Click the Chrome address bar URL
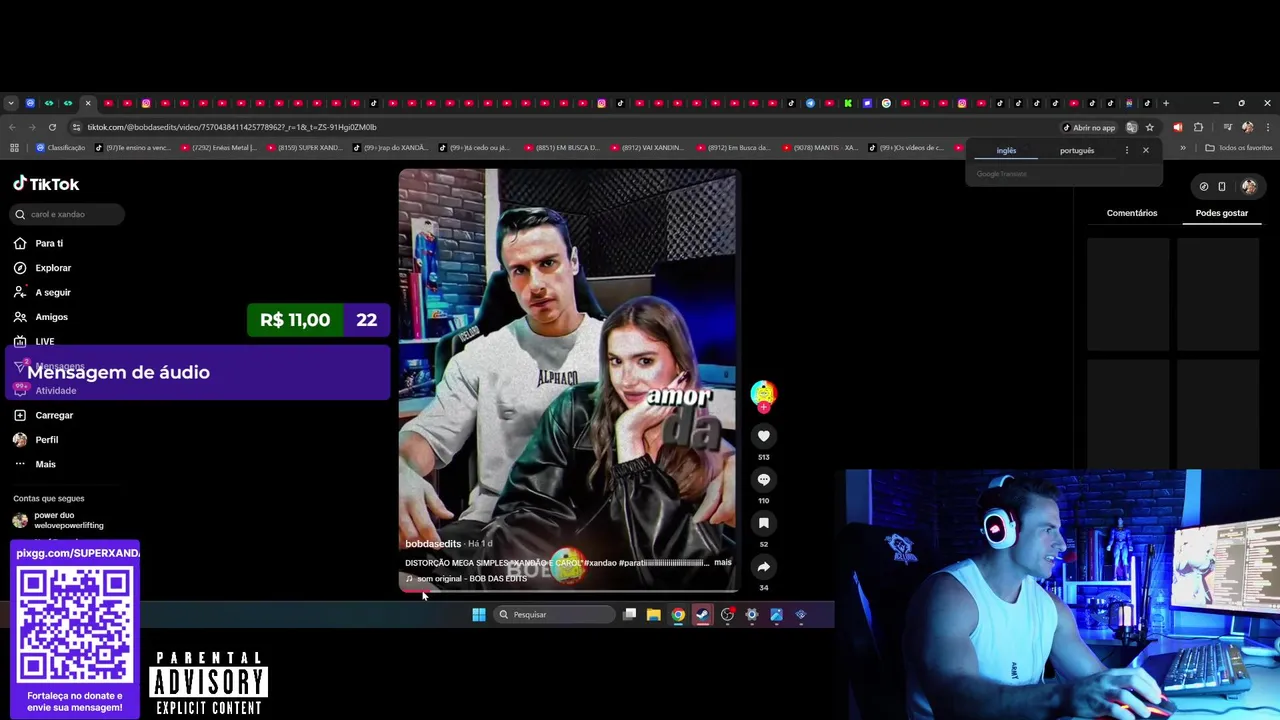Viewport: 1280px width, 720px height. click(232, 127)
